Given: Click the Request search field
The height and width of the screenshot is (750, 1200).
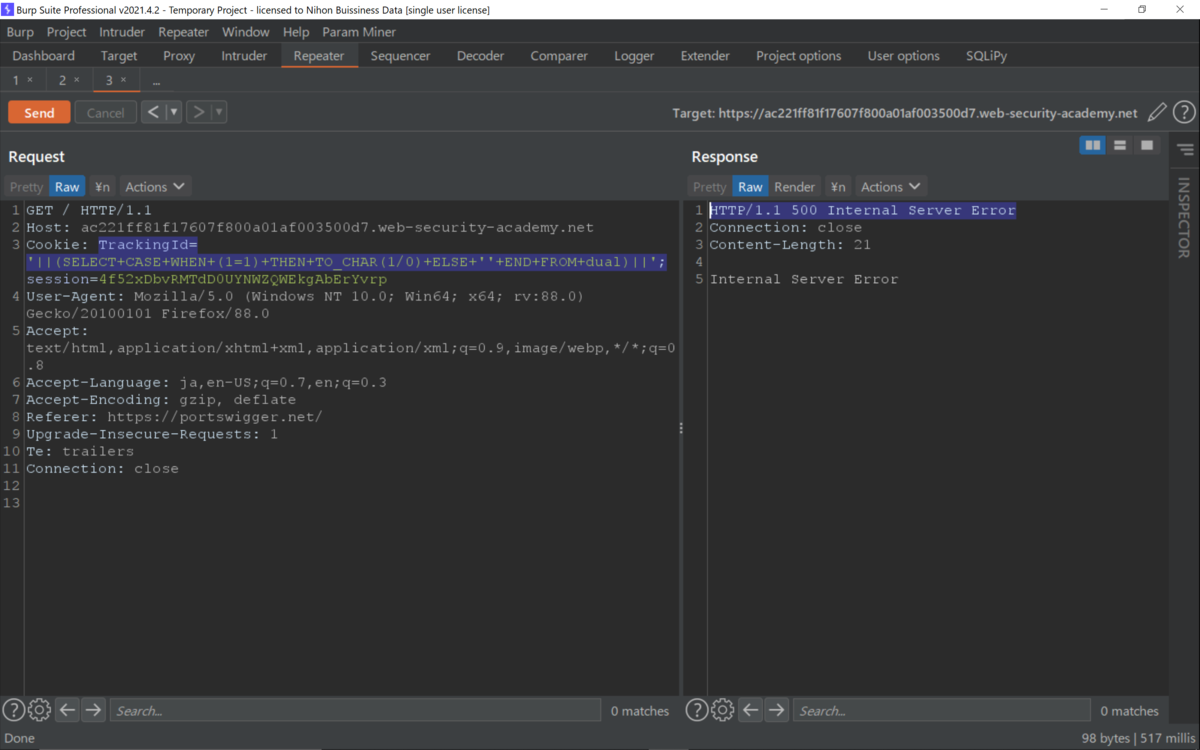Looking at the screenshot, I should pyautogui.click(x=355, y=710).
